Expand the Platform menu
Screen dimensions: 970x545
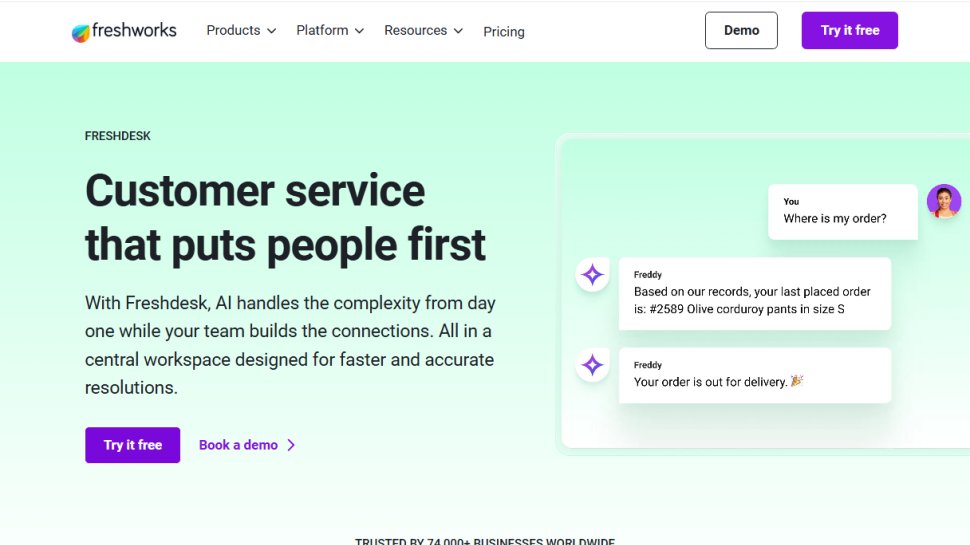coord(330,30)
